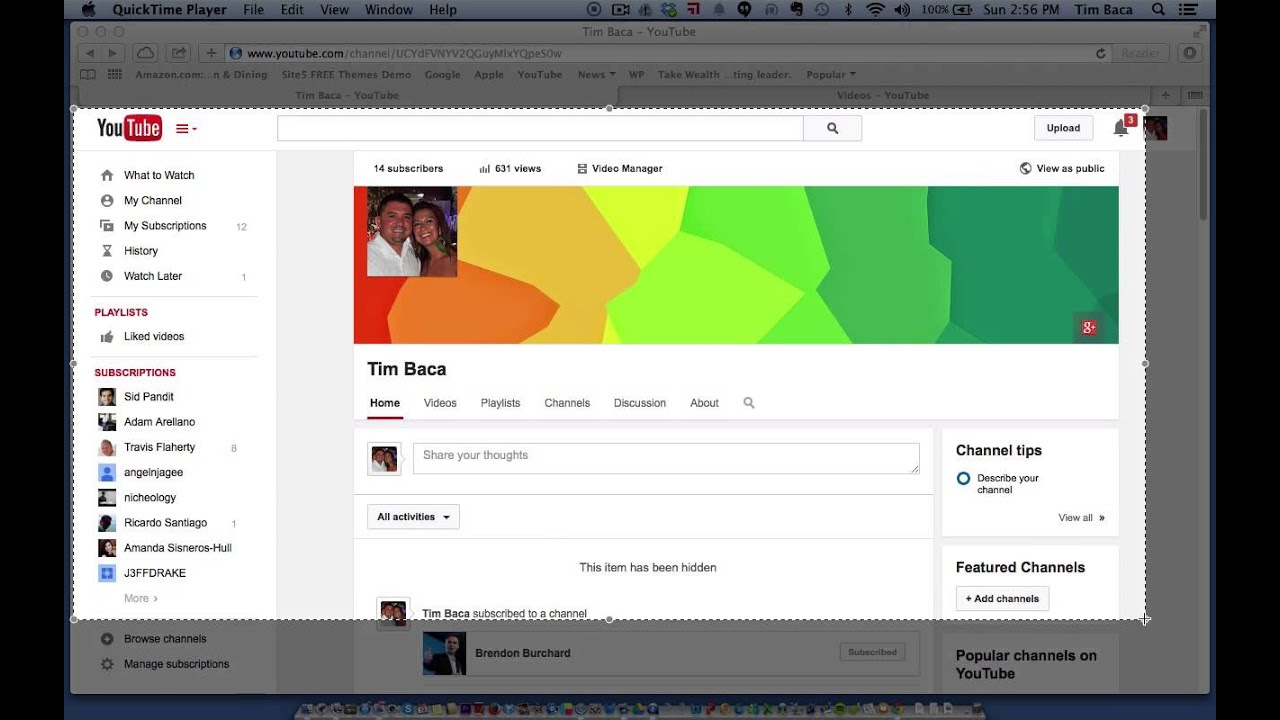Click the Subscribed button
This screenshot has width=1280, height=720.
[872, 652]
